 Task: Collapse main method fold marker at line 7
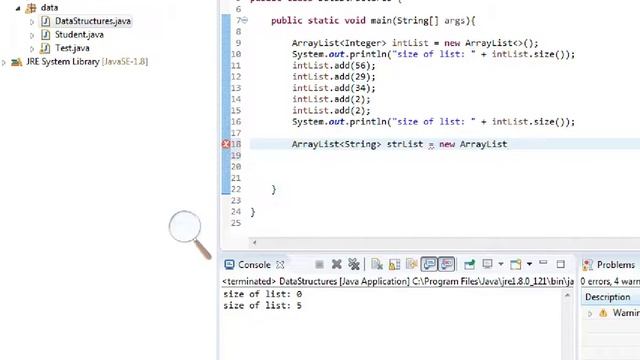245,20
